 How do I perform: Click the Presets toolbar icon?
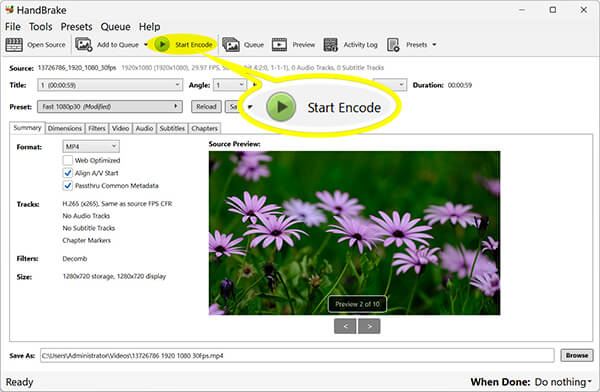tap(393, 44)
